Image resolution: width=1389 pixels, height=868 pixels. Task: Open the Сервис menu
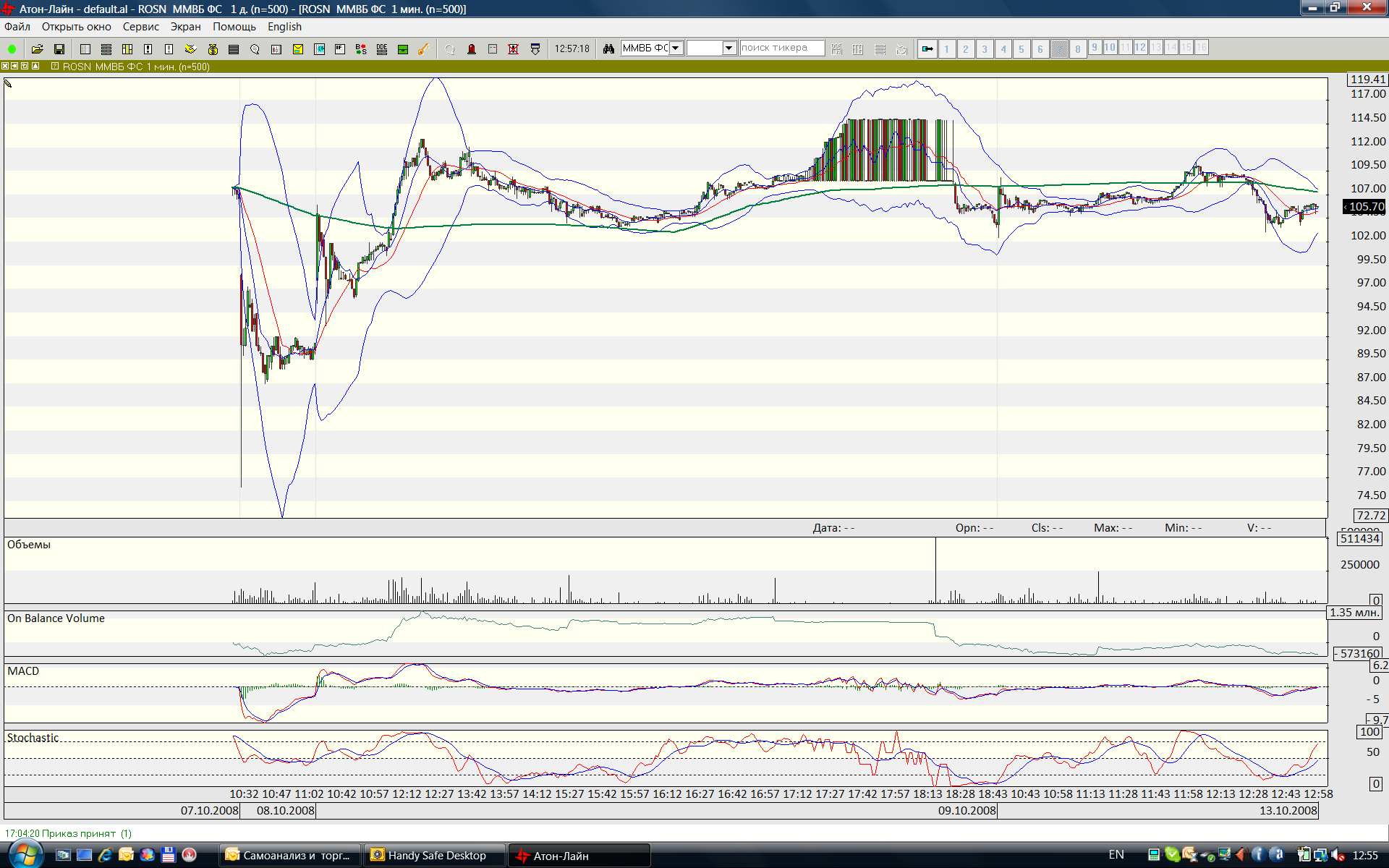pyautogui.click(x=140, y=27)
